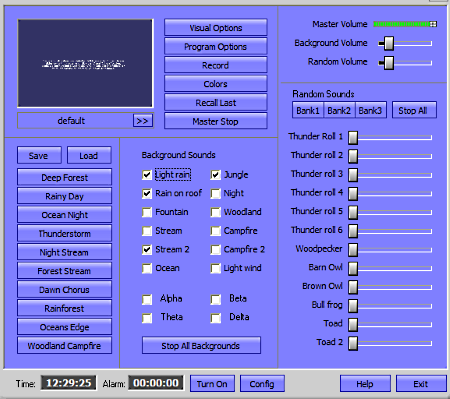Image resolution: width=450 pixels, height=399 pixels.
Task: Click the Thunder roll 5 slider
Action: tap(390, 212)
